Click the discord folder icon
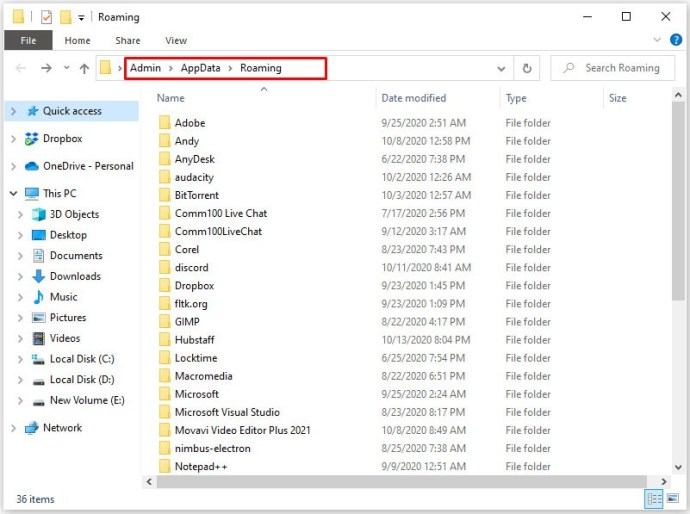Image resolution: width=690 pixels, height=514 pixels. click(165, 267)
